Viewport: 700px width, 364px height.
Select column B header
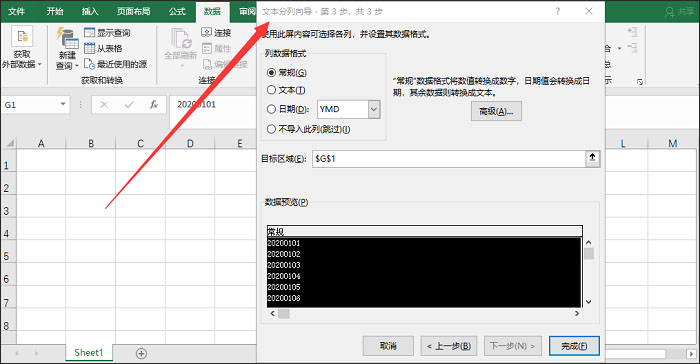click(x=91, y=143)
